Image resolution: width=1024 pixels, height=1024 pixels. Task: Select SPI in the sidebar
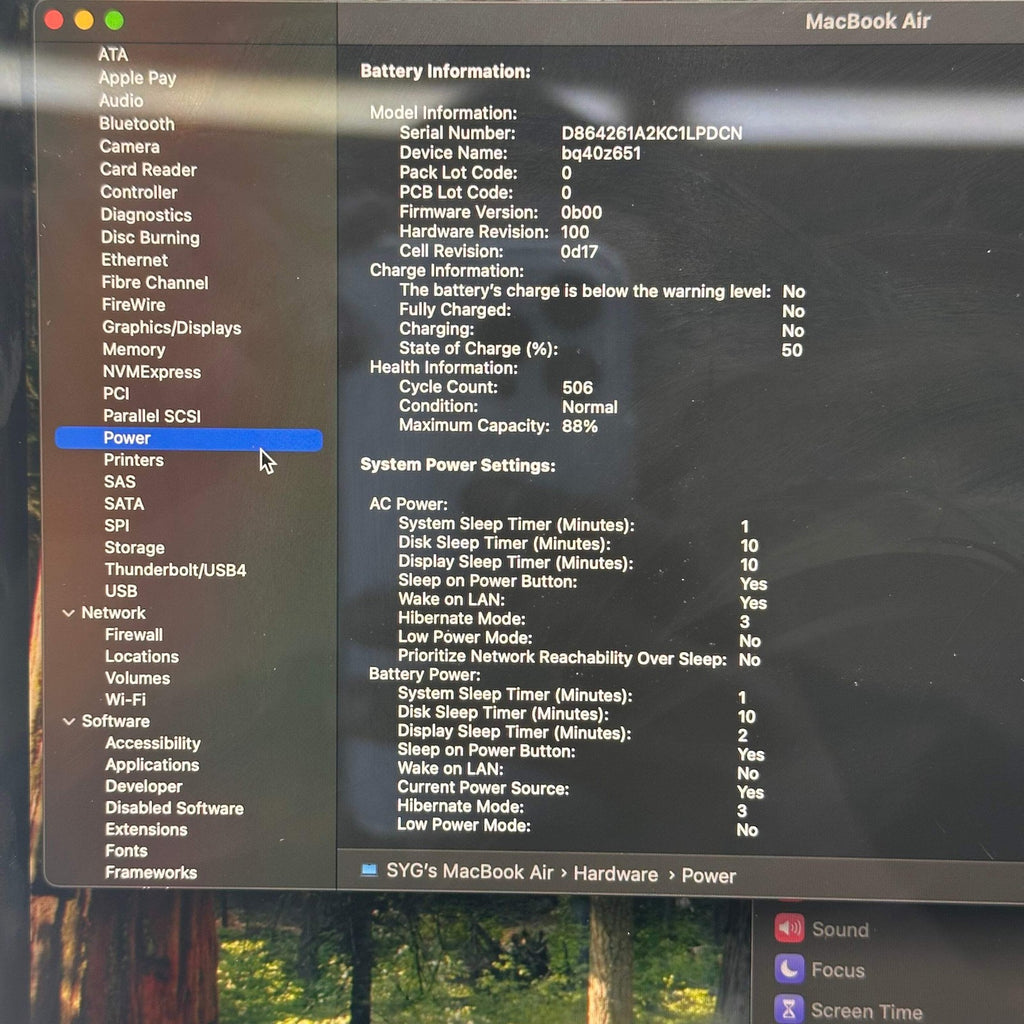coord(117,525)
